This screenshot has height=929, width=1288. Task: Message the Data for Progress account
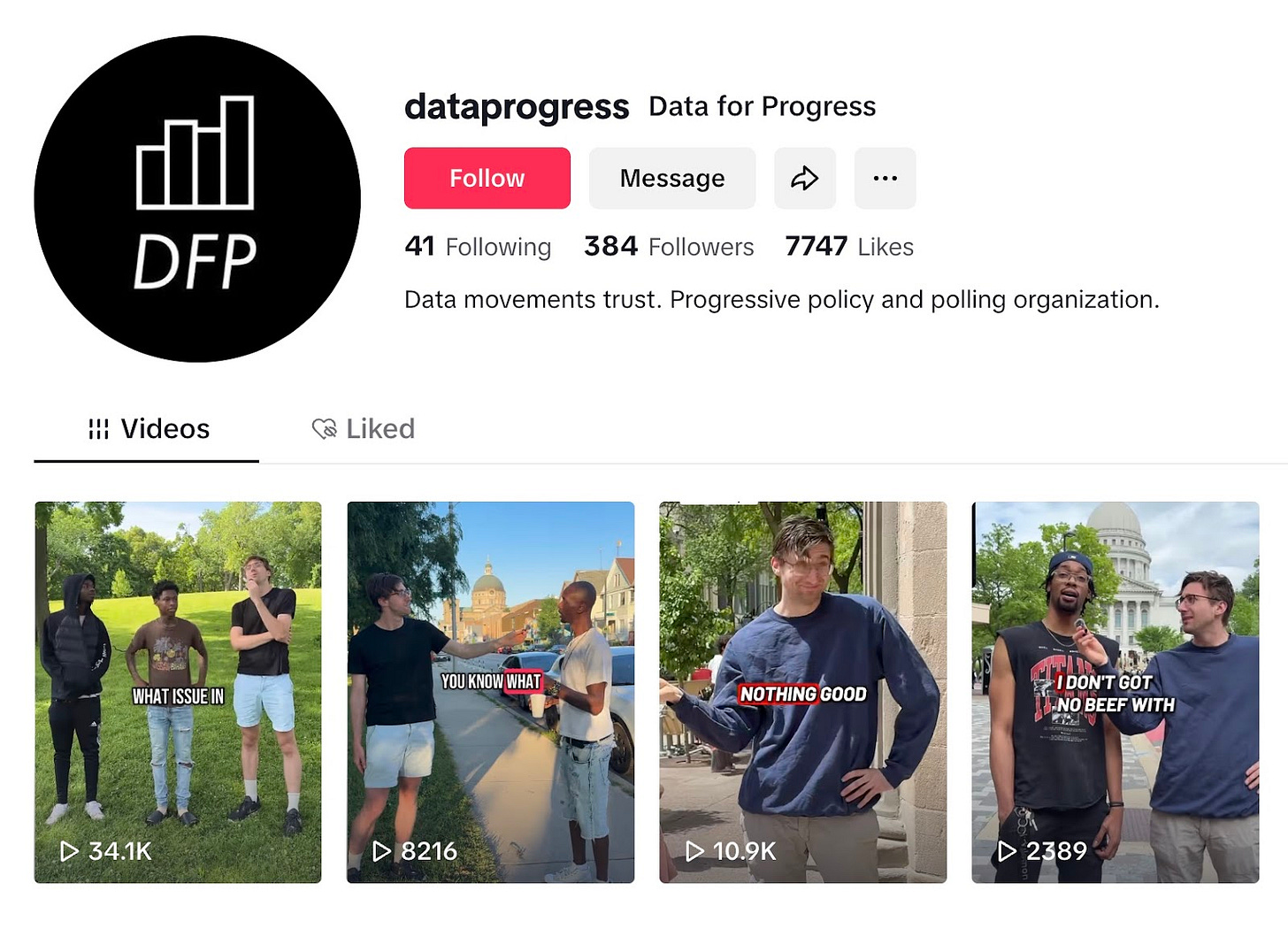point(672,179)
